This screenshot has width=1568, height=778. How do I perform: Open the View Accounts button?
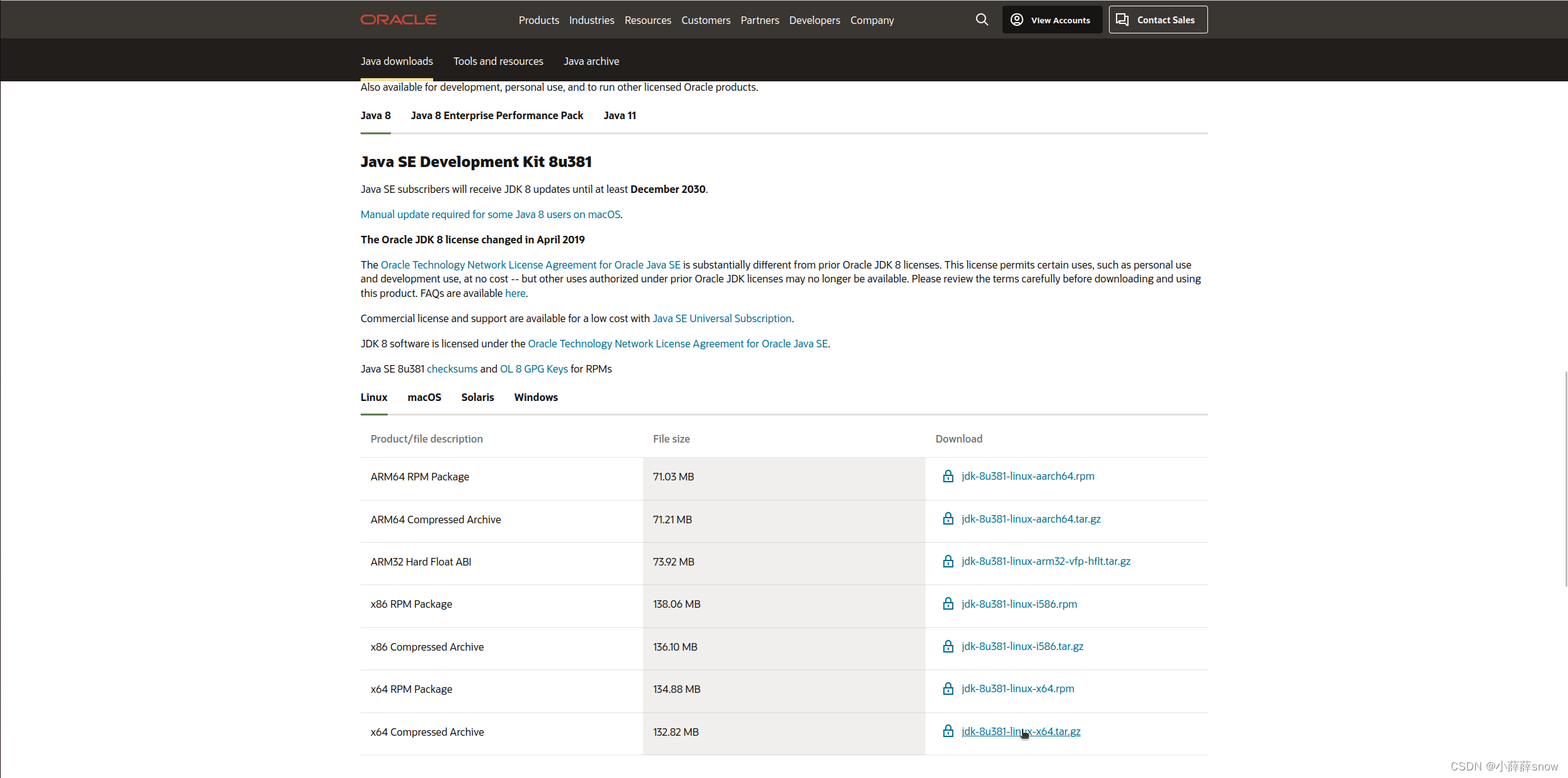point(1052,20)
